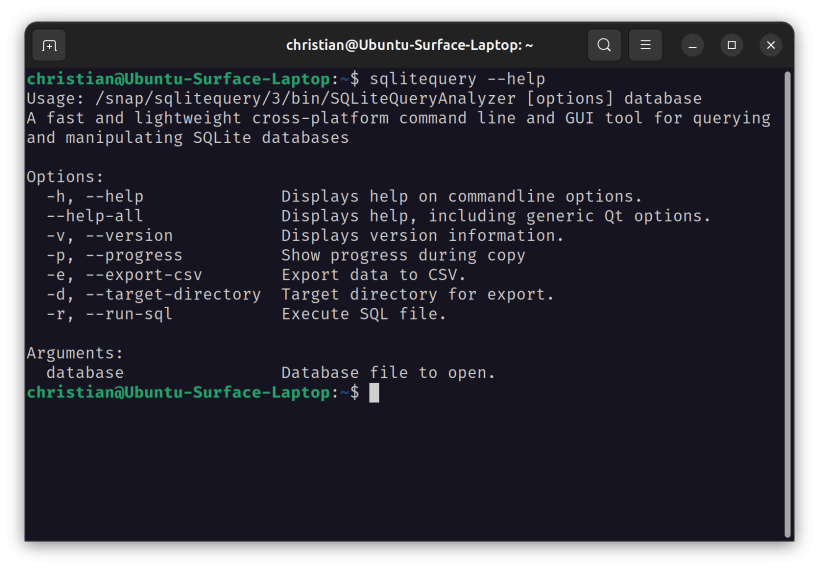Image resolution: width=819 pixels, height=569 pixels.
Task: Open terminal search
Action: (604, 45)
